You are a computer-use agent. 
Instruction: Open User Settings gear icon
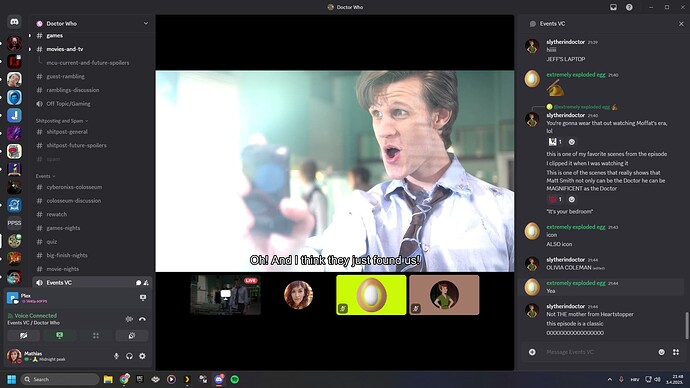142,356
